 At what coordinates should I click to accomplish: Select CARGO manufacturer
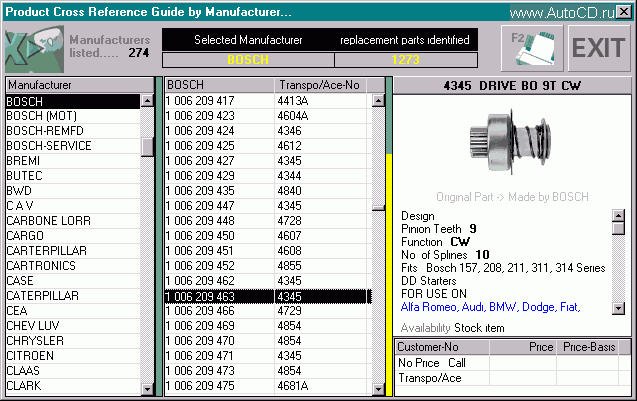click(x=73, y=236)
